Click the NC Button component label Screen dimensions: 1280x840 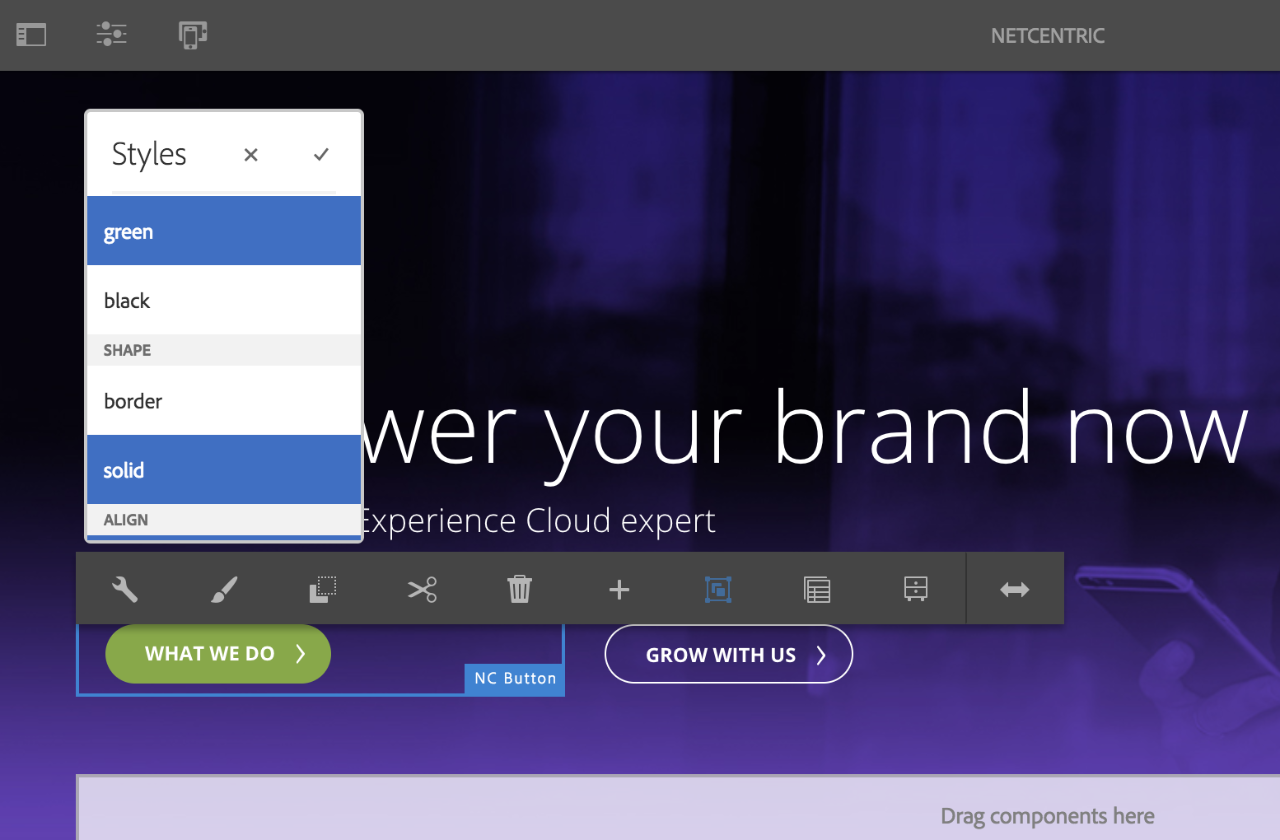[515, 678]
